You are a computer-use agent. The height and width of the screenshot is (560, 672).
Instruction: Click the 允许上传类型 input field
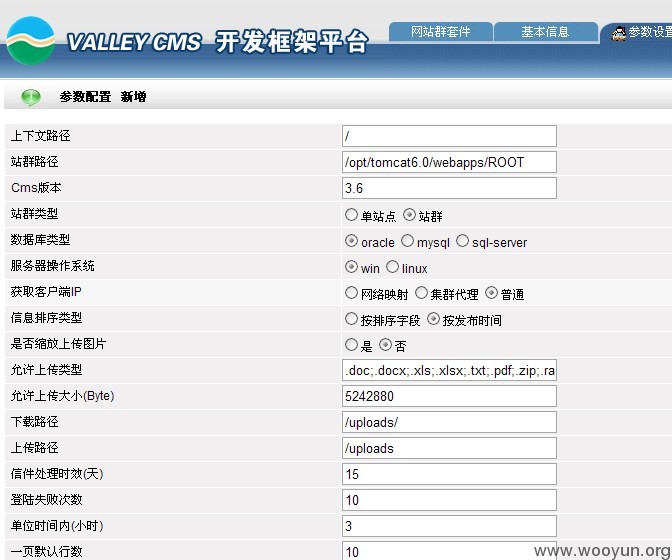click(449, 370)
